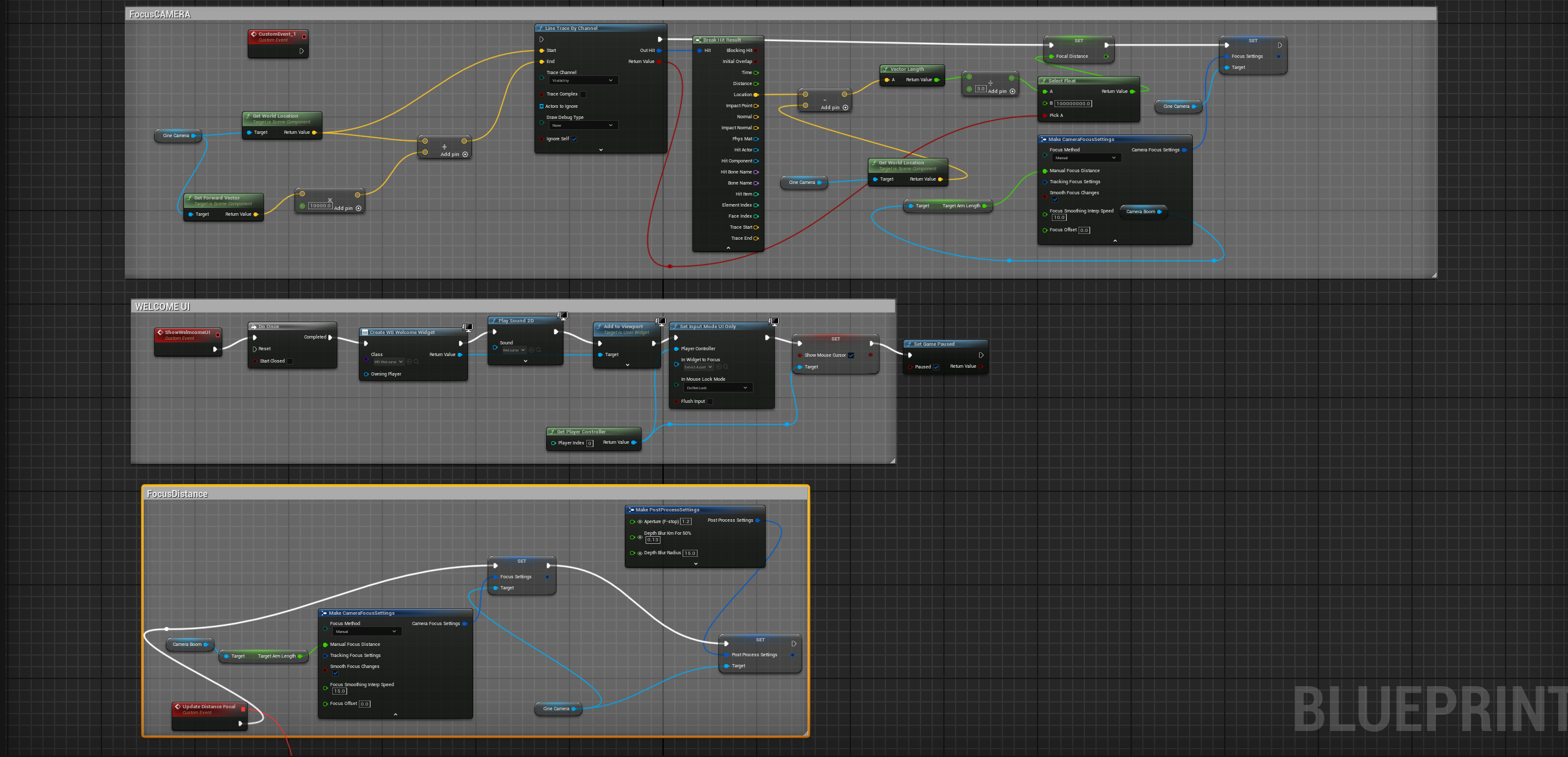Image resolution: width=1568 pixels, height=757 pixels.
Task: Click the delegate pin on CustomEvent_1
Action: (x=304, y=36)
